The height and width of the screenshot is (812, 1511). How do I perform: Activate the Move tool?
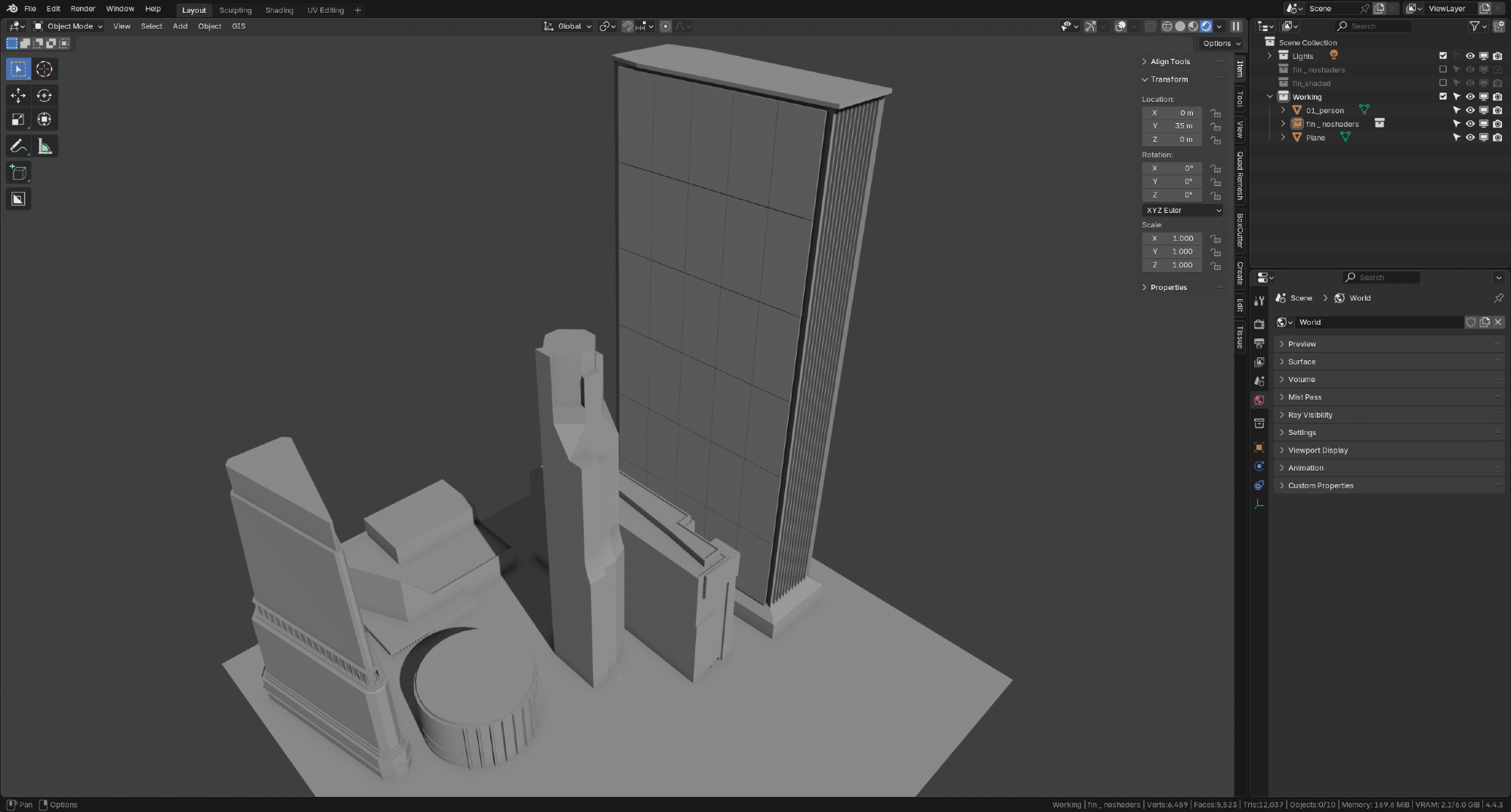(x=18, y=95)
